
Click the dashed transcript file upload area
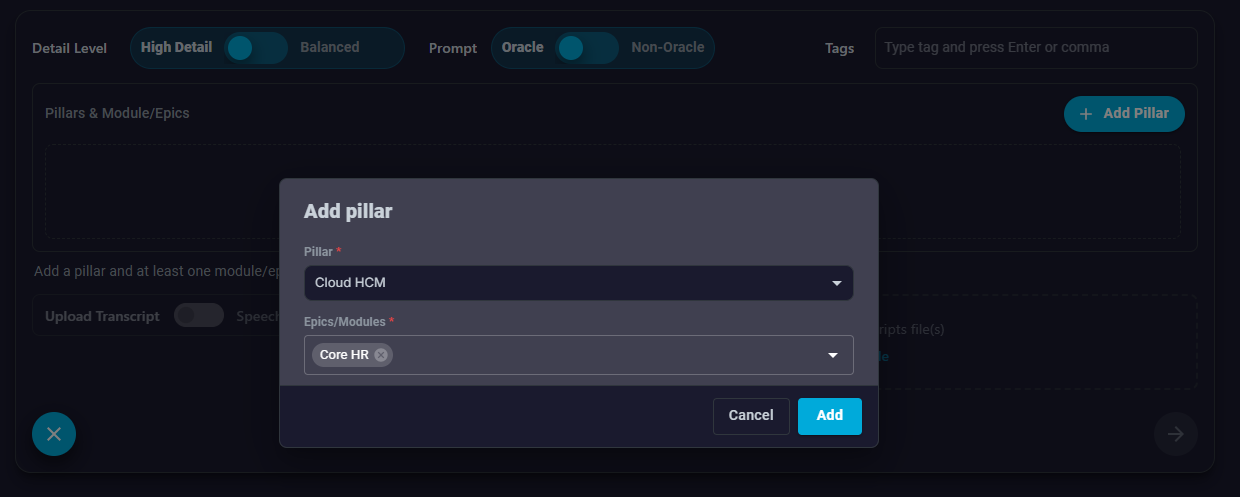coord(1040,340)
